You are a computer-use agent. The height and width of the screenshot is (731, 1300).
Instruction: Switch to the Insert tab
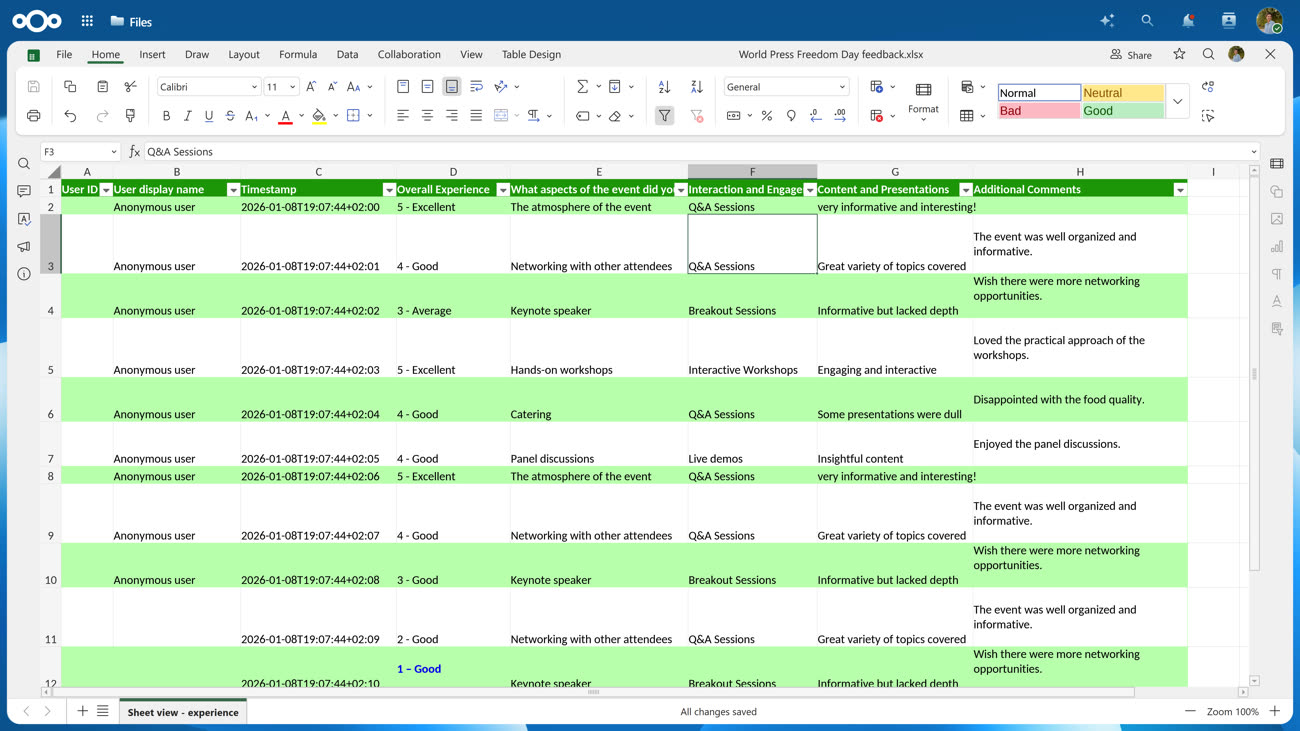click(152, 54)
